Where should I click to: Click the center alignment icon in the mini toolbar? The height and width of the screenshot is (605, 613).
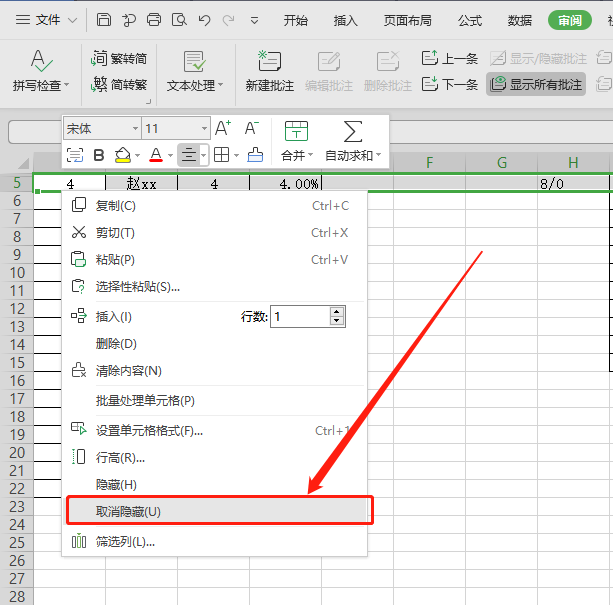[x=189, y=155]
